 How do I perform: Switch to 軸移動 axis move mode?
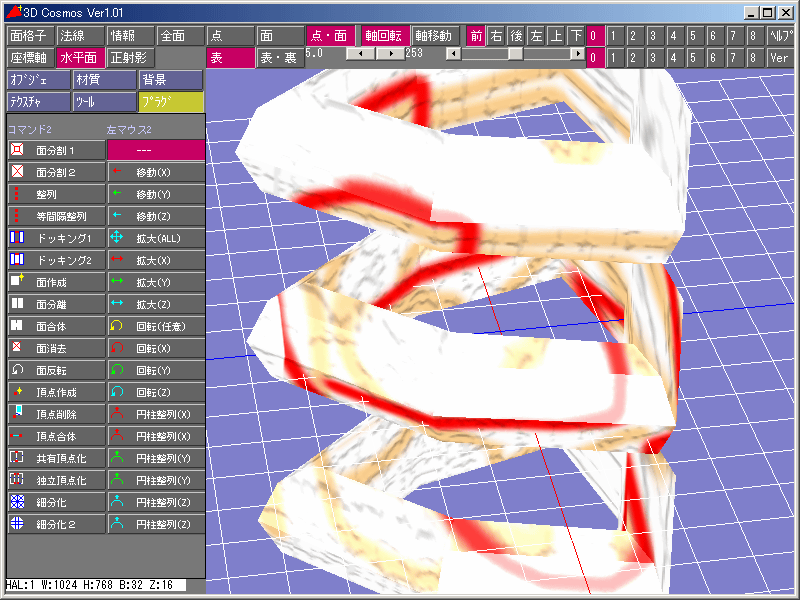[436, 36]
